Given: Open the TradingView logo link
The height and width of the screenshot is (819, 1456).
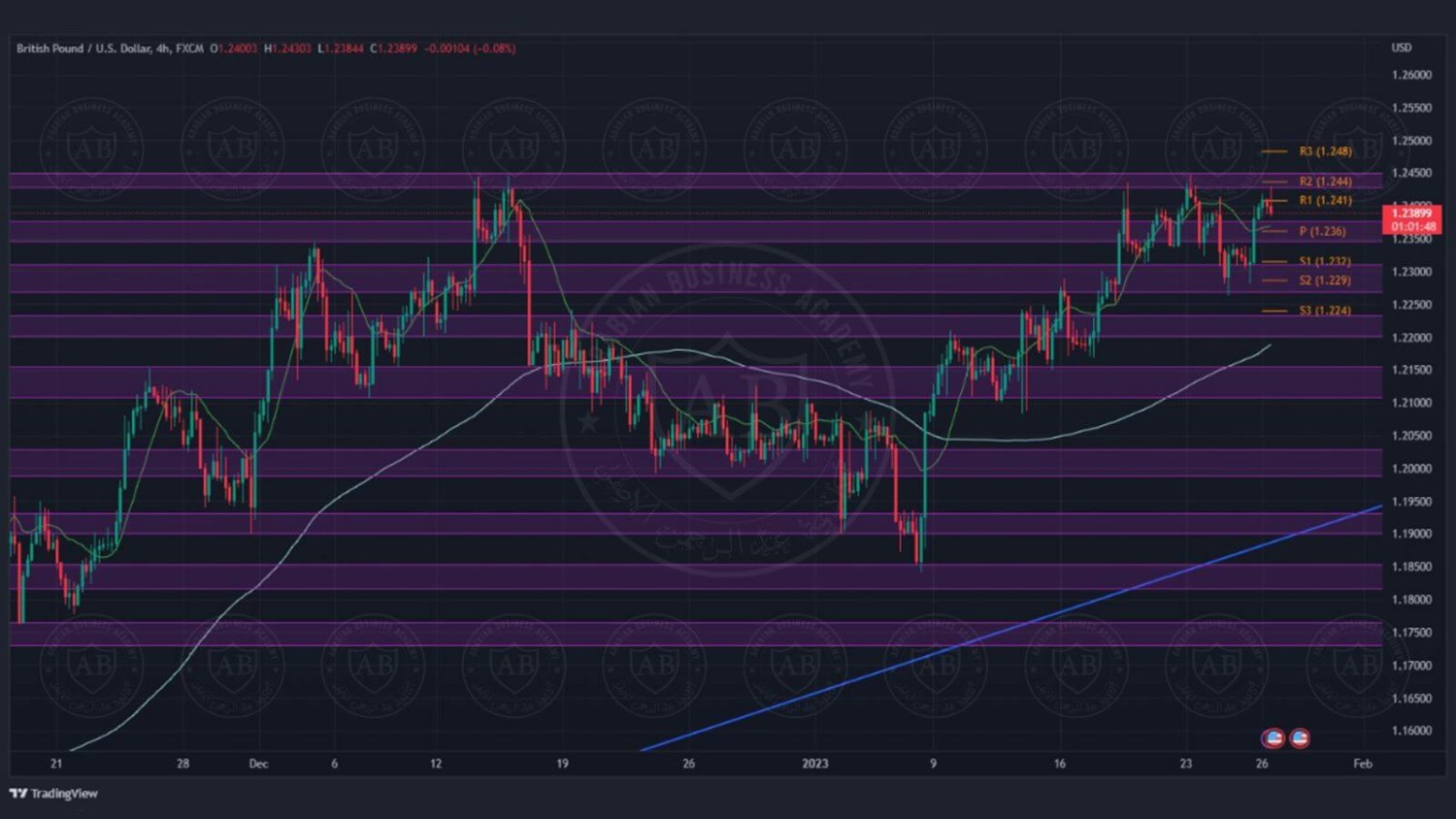Looking at the screenshot, I should (x=54, y=794).
